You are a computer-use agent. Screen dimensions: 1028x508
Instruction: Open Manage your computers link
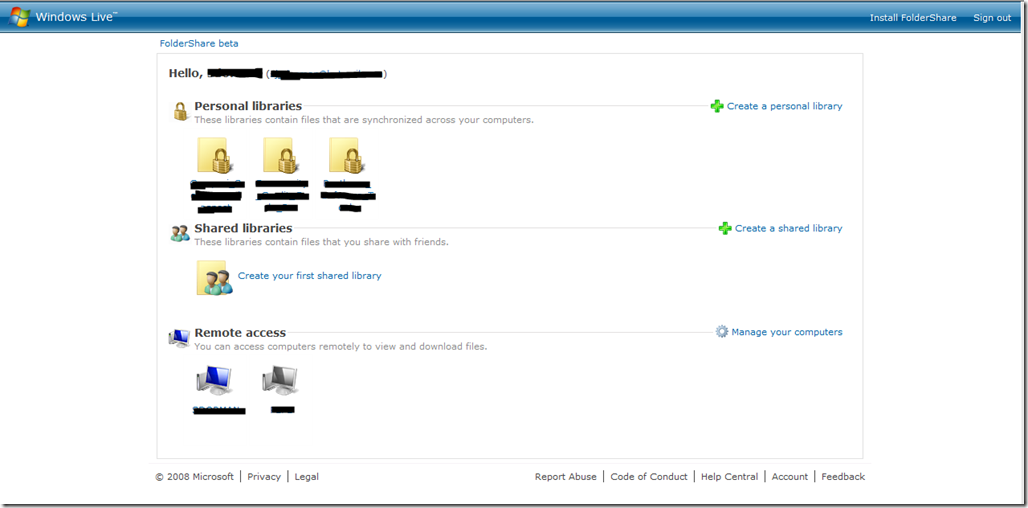pyautogui.click(x=787, y=332)
